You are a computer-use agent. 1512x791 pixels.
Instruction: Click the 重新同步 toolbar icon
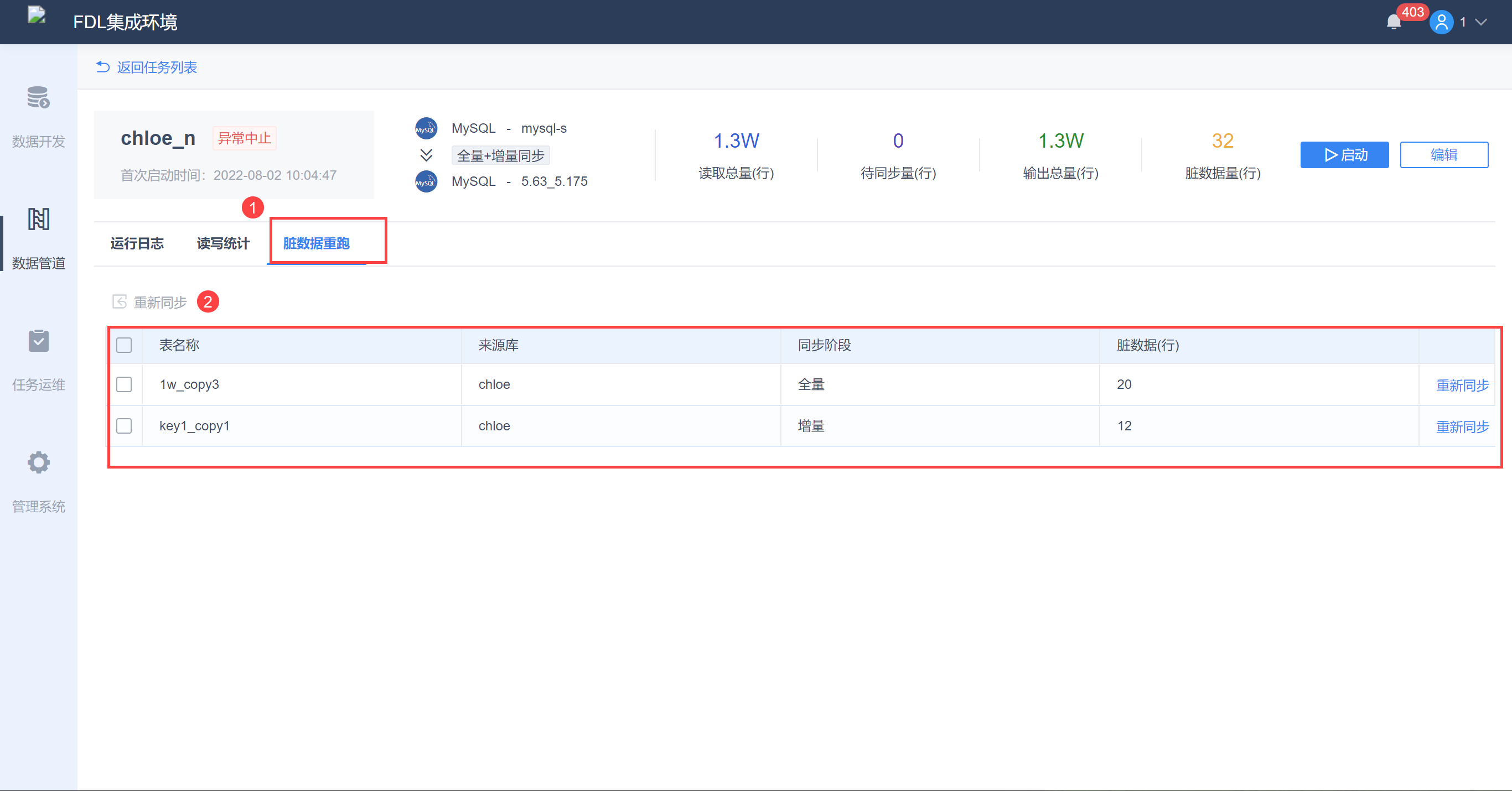[120, 301]
